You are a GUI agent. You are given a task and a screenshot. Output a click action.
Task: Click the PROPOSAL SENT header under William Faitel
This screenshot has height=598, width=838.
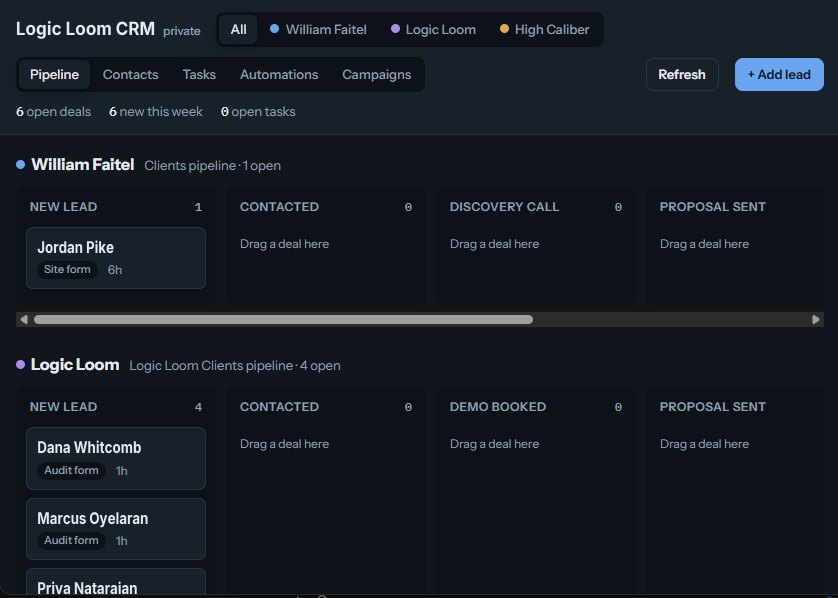click(x=713, y=207)
